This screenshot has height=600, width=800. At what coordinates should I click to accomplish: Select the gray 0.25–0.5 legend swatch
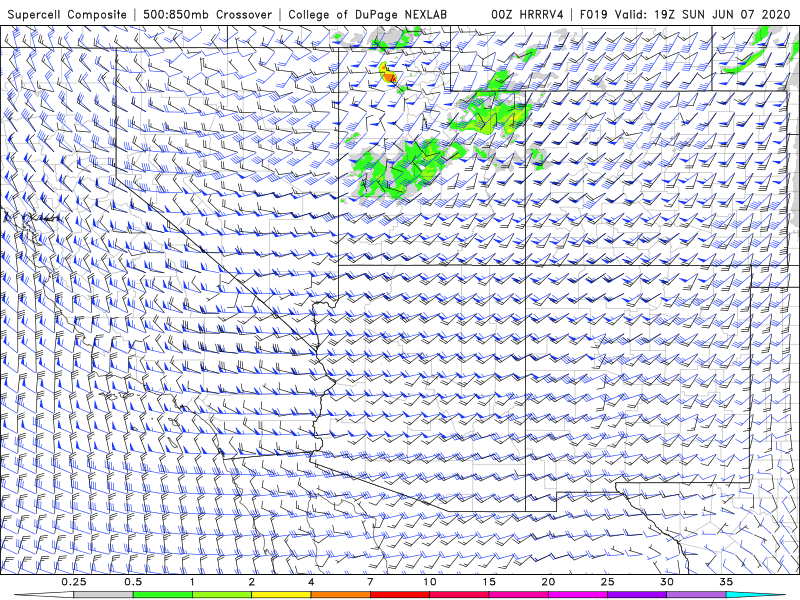pyautogui.click(x=104, y=595)
